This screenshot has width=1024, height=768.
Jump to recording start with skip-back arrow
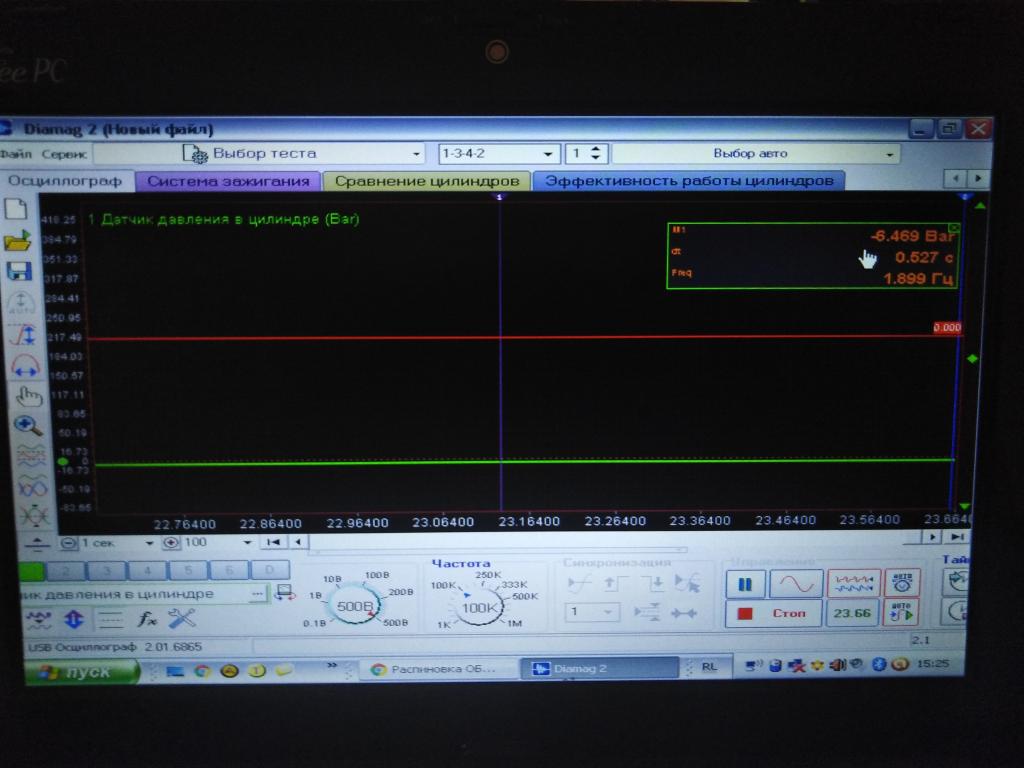click(x=274, y=542)
